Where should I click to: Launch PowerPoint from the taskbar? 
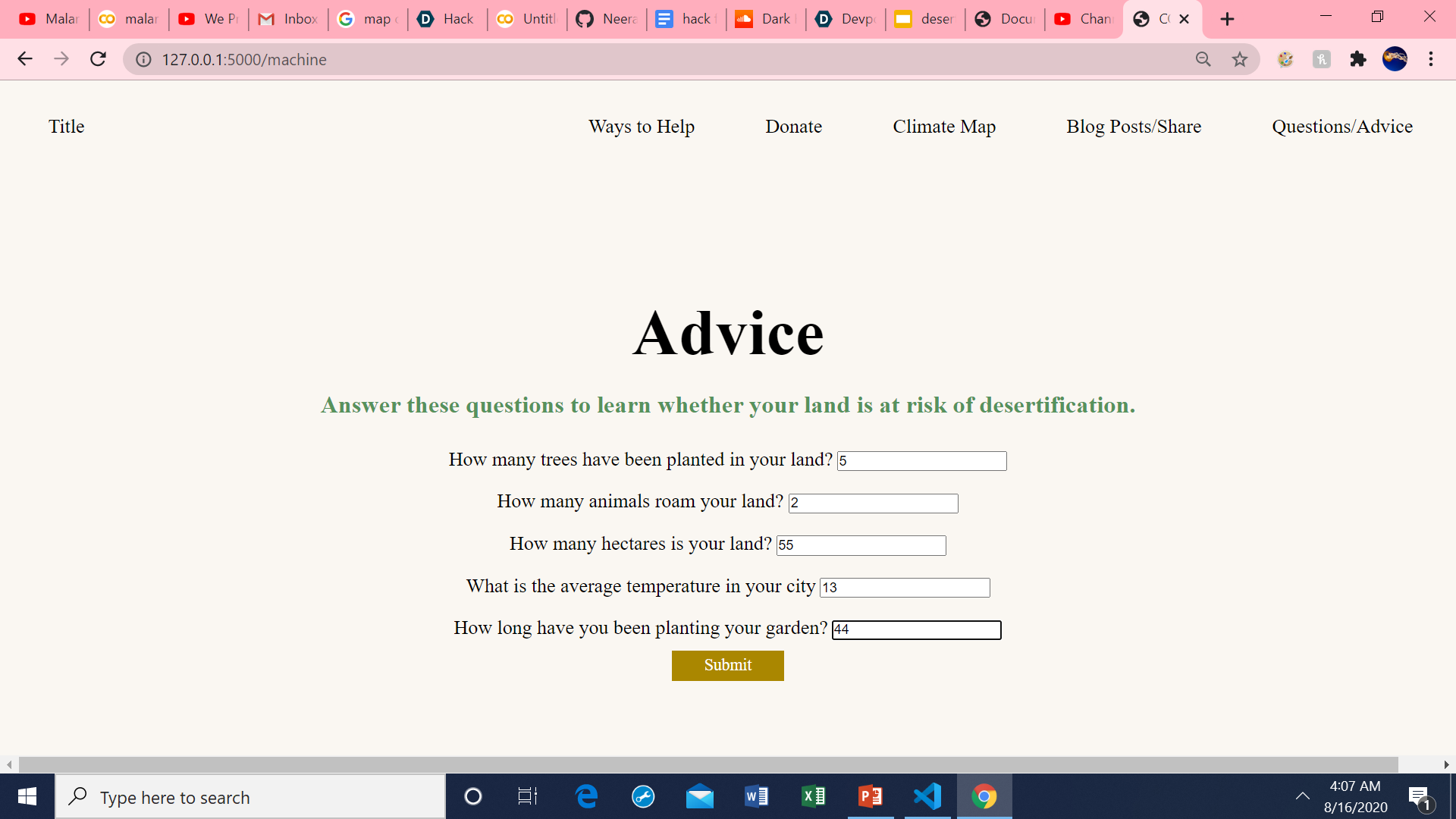pos(870,796)
